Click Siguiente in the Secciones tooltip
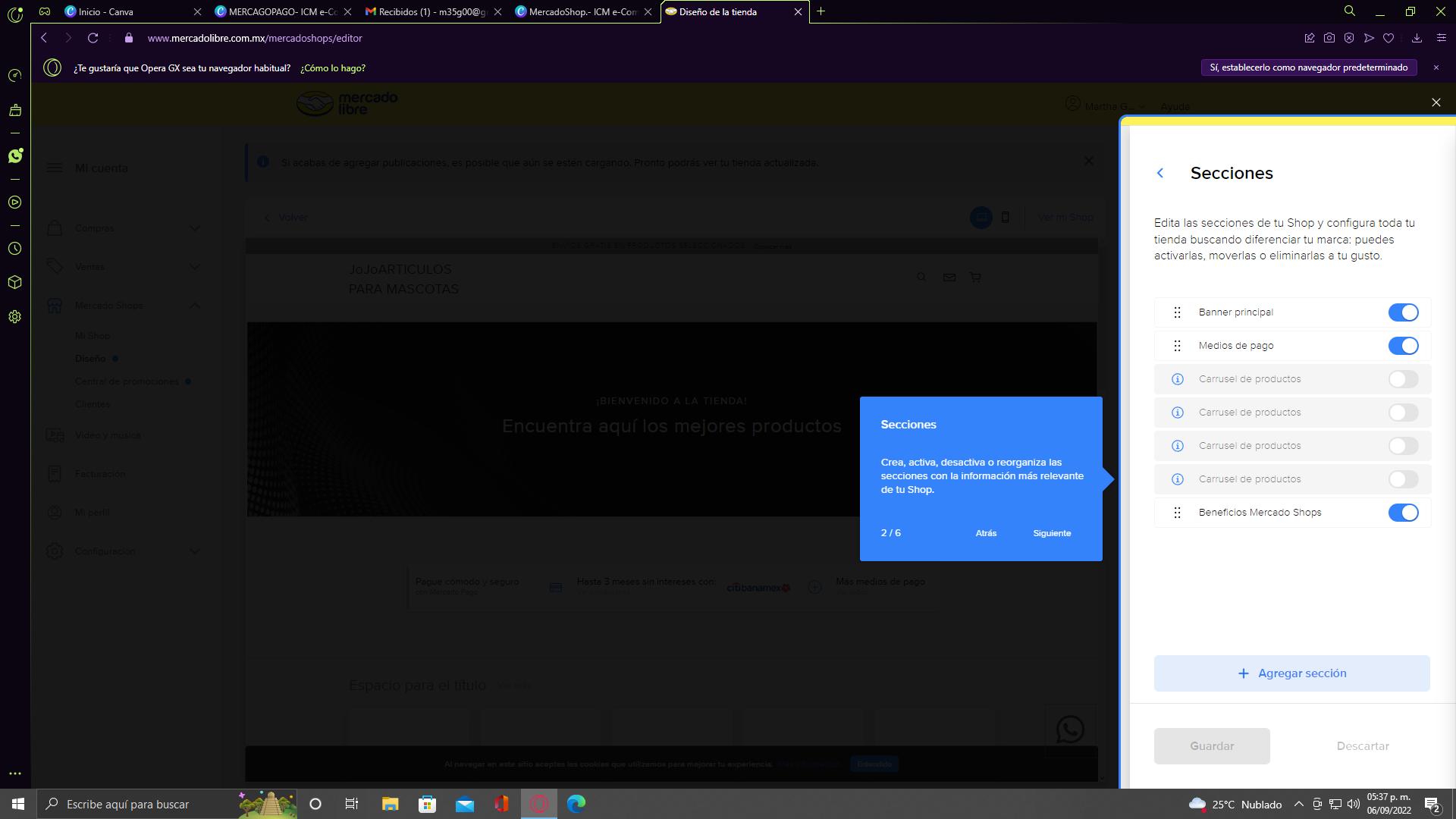 1051,533
